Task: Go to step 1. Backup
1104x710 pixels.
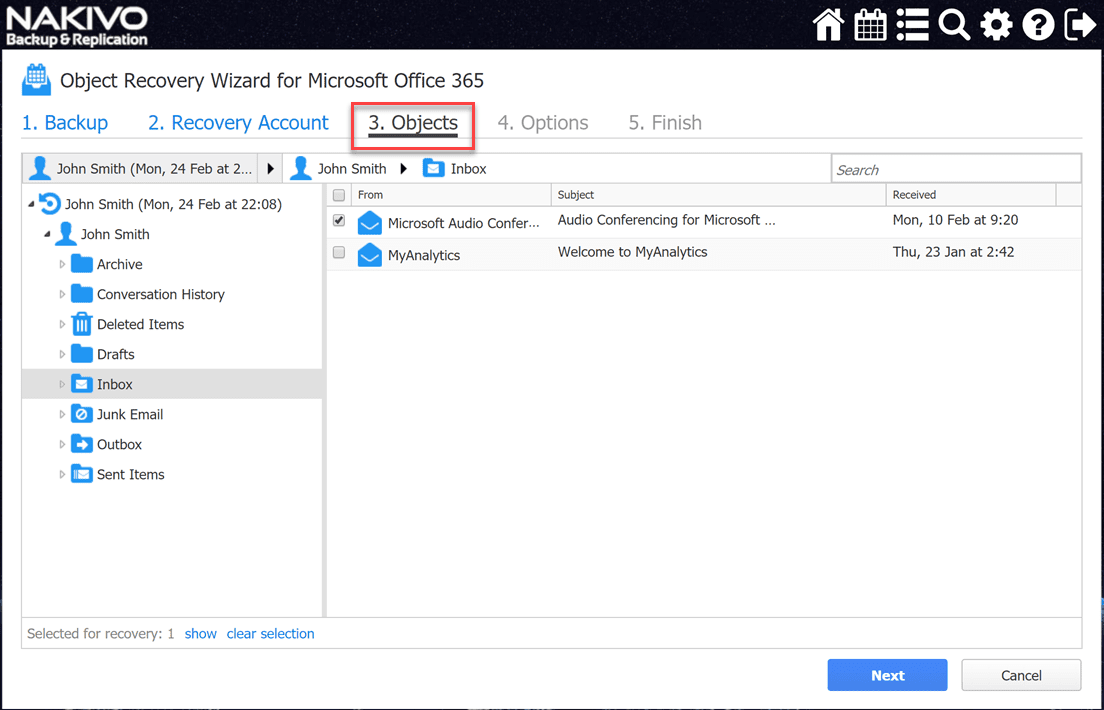Action: (65, 123)
